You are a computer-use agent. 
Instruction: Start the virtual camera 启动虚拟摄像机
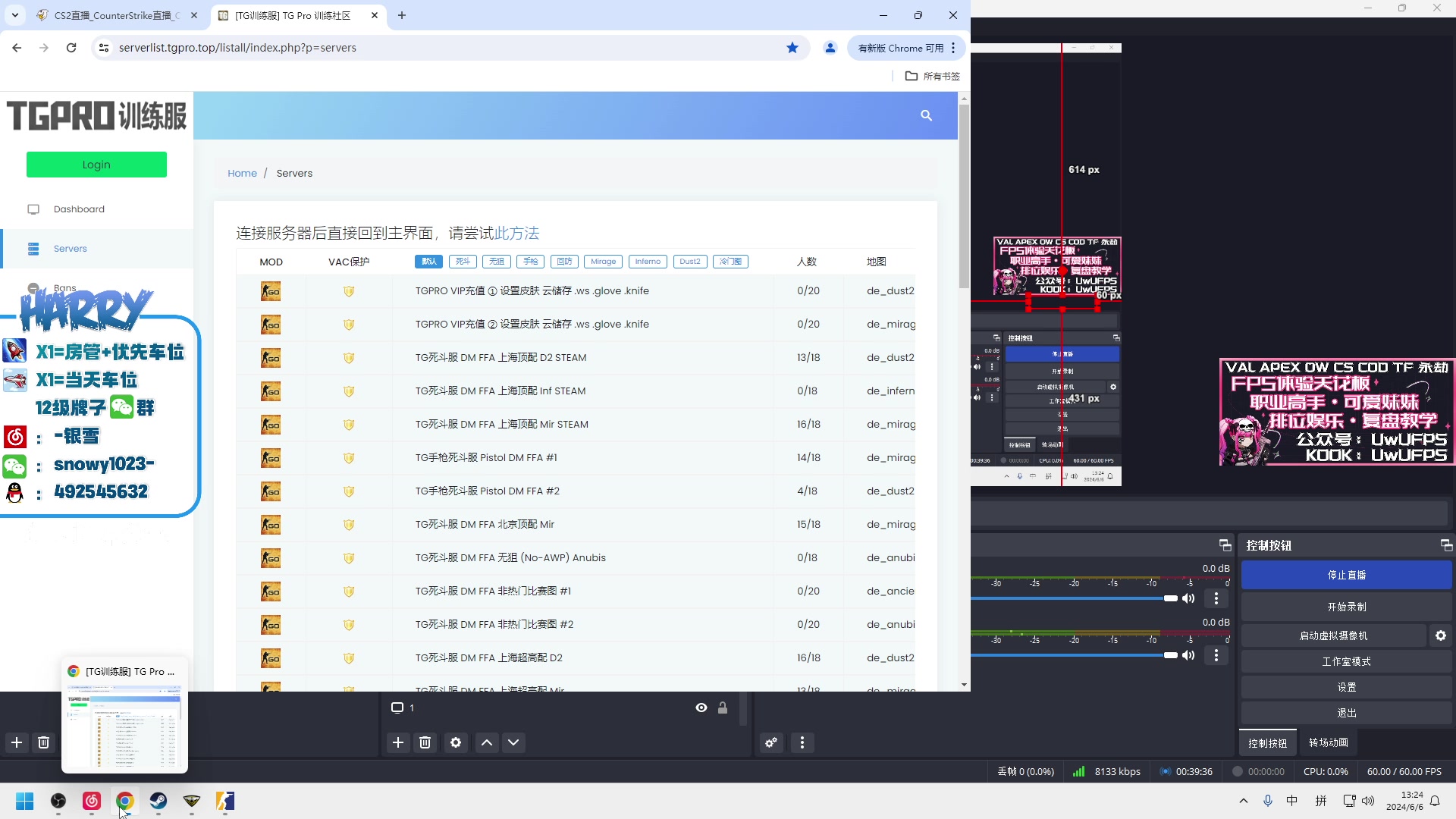point(1334,635)
